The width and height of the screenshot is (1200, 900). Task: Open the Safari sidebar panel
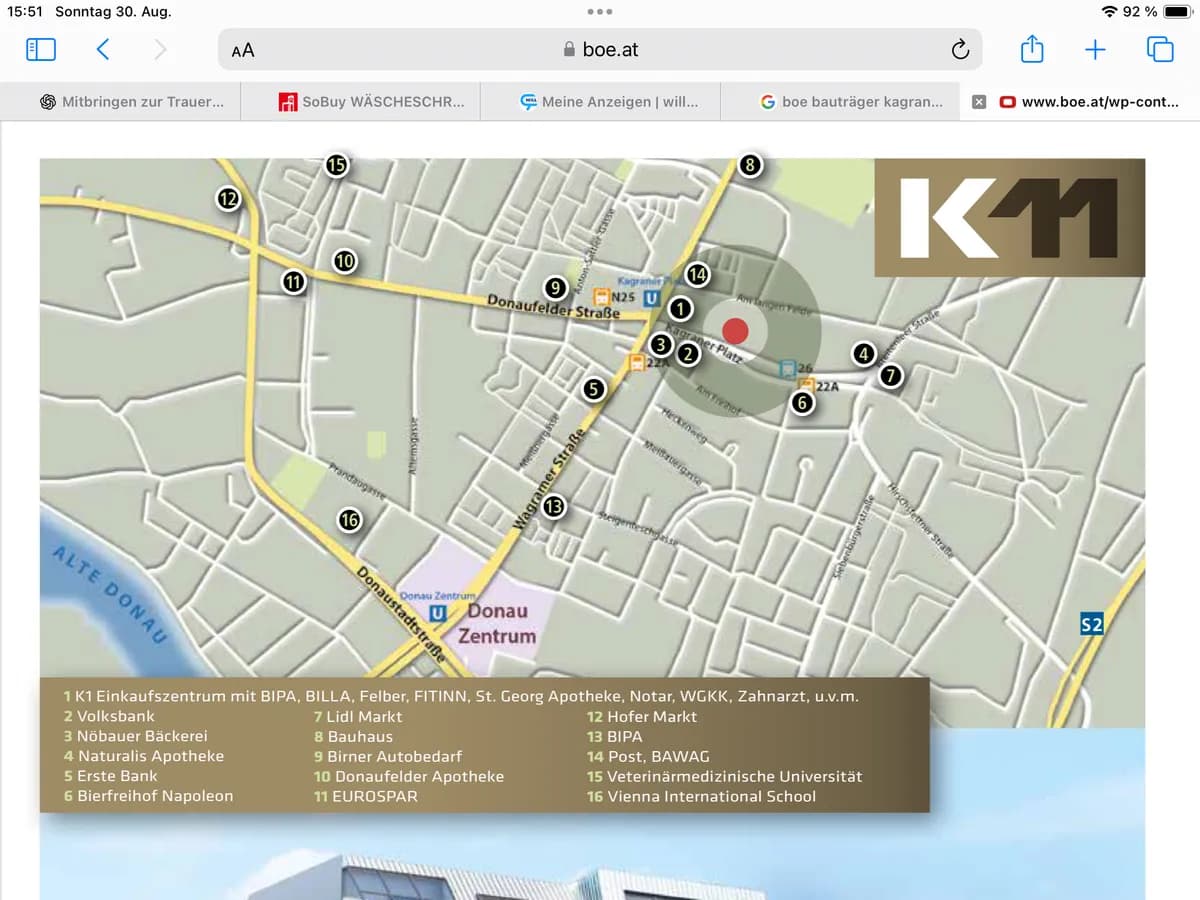(40, 49)
